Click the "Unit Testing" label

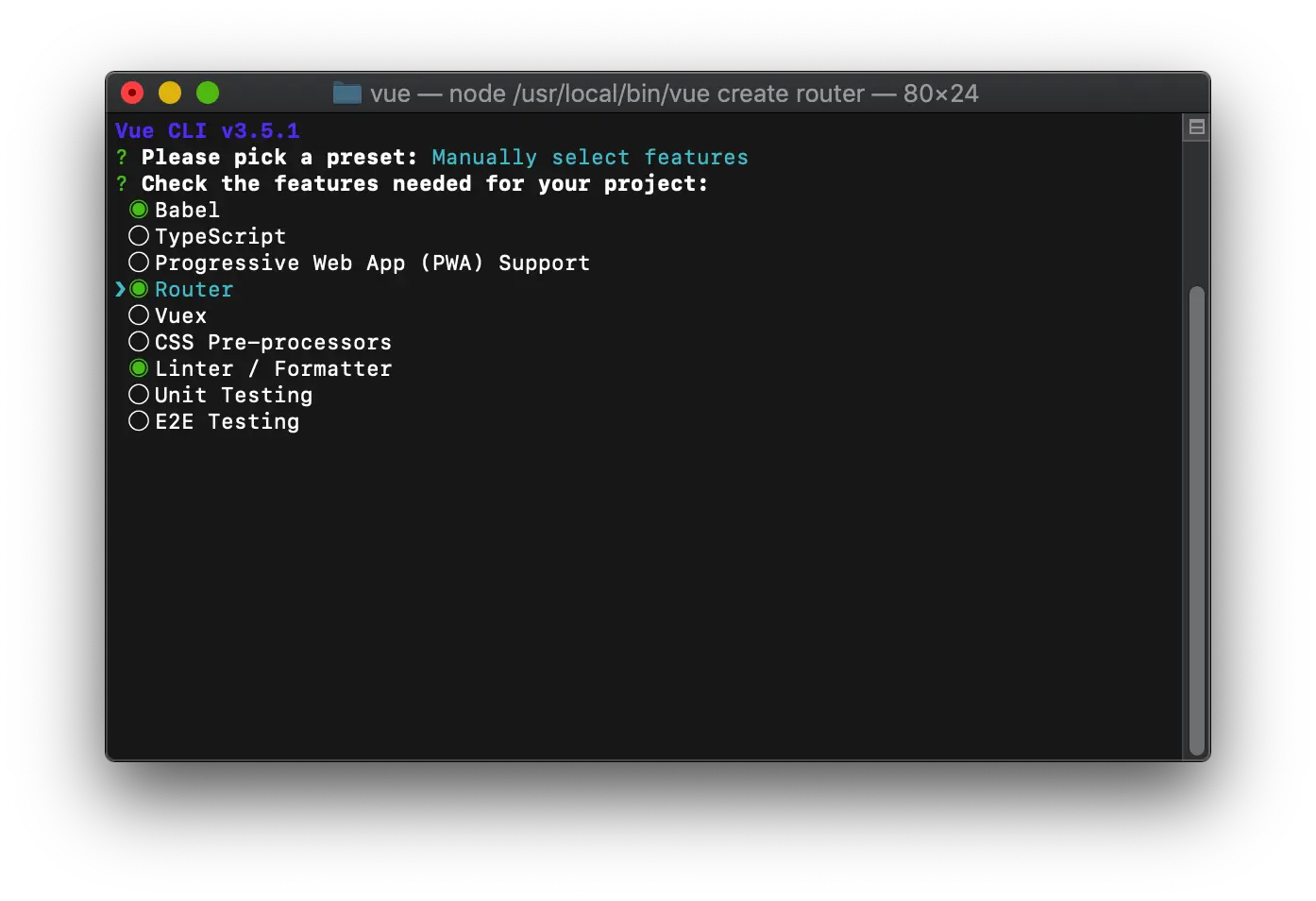pyautogui.click(x=233, y=395)
